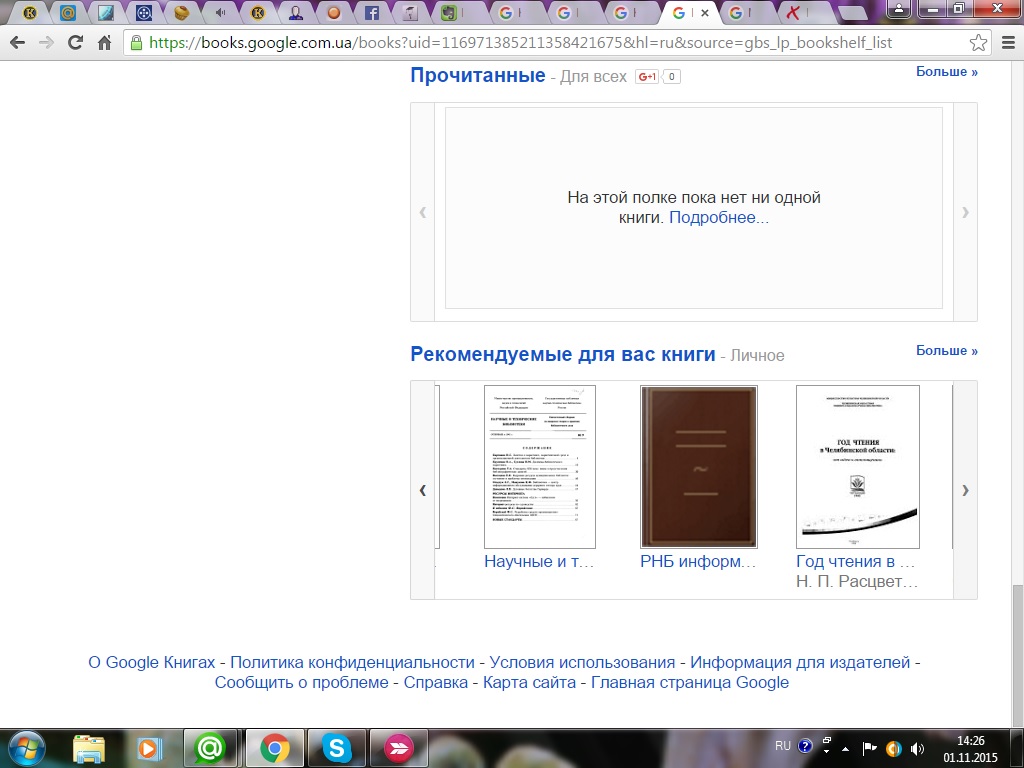Open Год чтения book cover thumbnail
Viewport: 1024px width, 768px height.
click(857, 466)
